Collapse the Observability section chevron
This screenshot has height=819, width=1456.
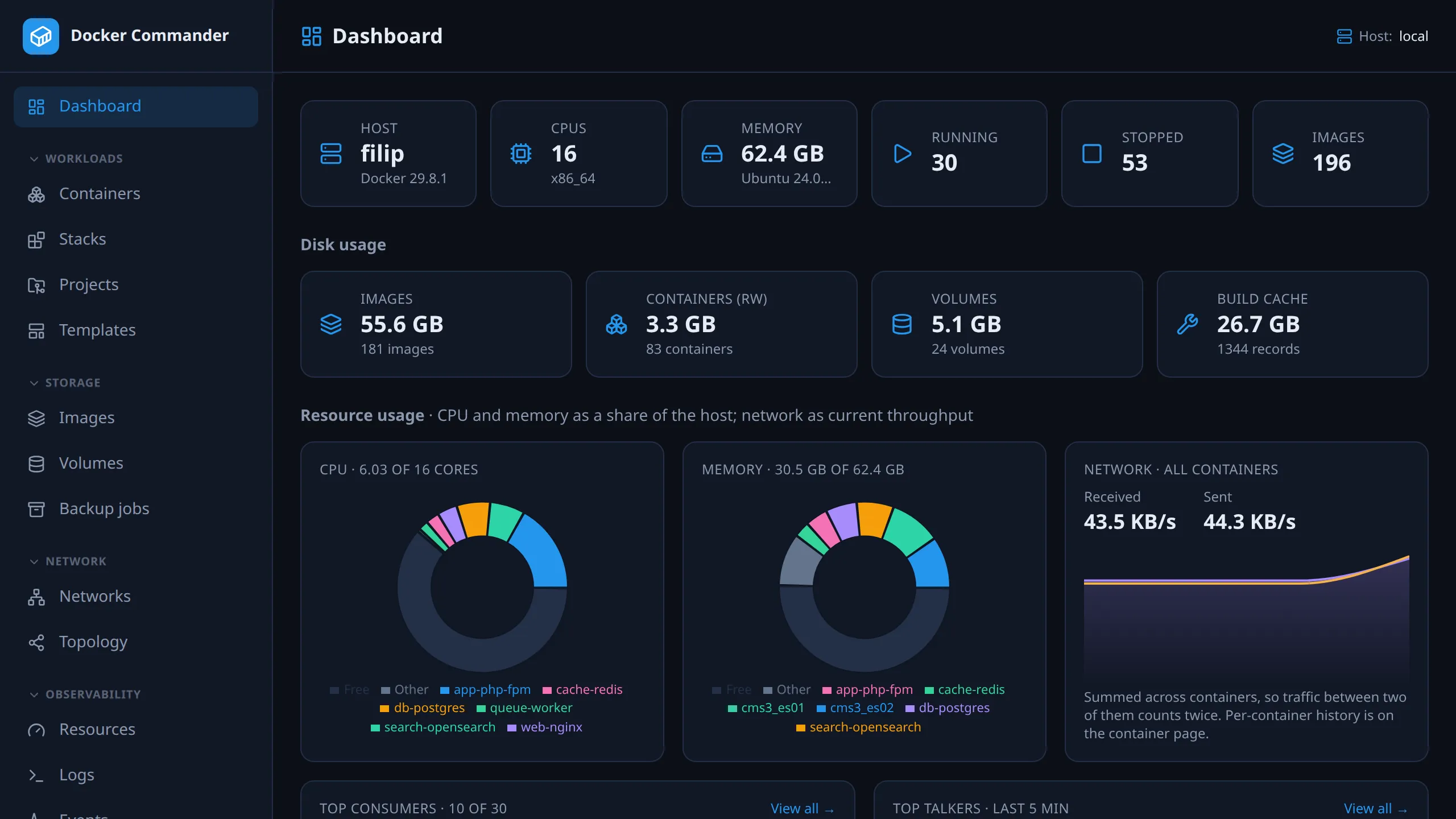point(34,694)
